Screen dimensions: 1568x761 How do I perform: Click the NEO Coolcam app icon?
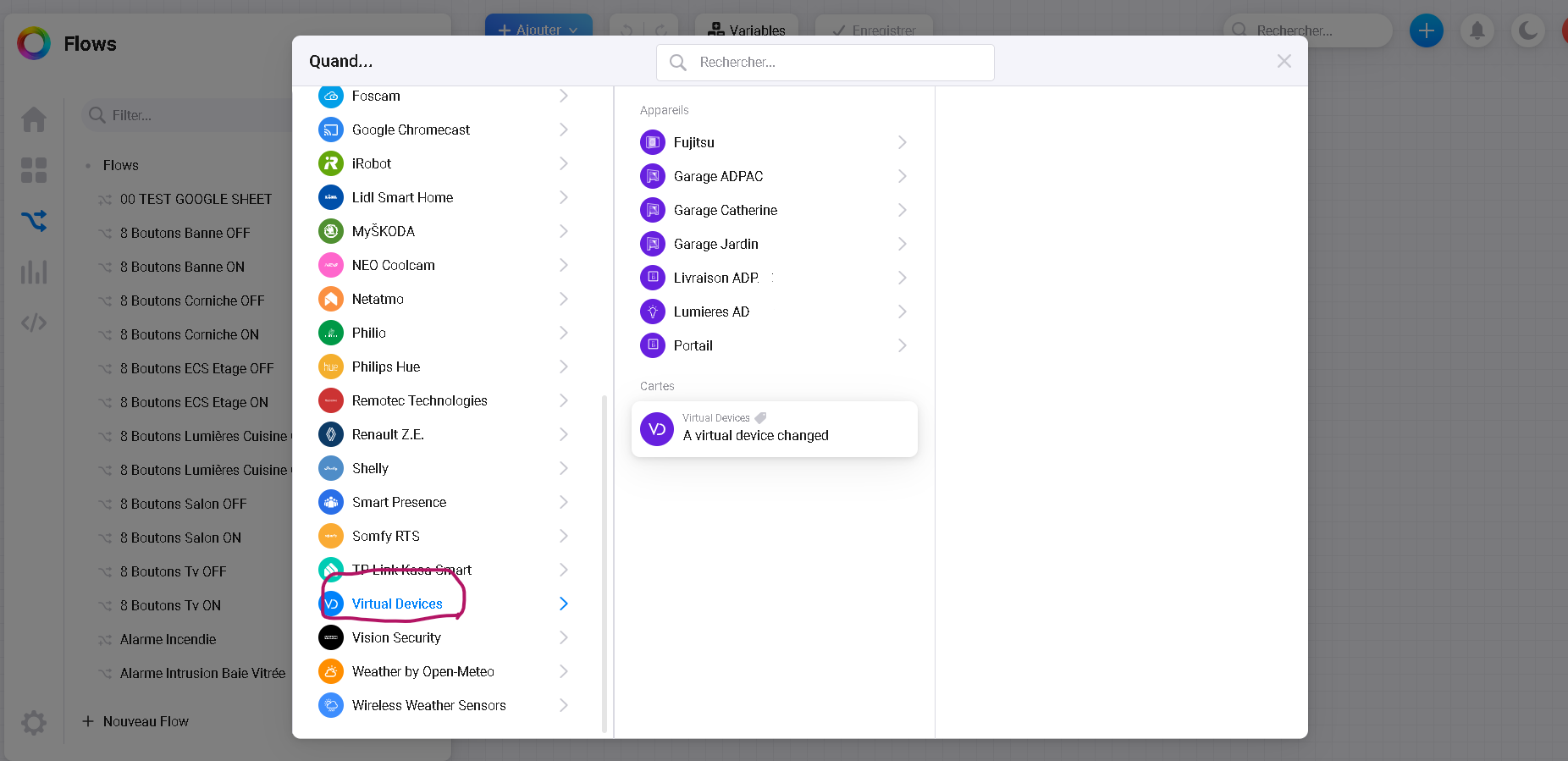pos(331,265)
